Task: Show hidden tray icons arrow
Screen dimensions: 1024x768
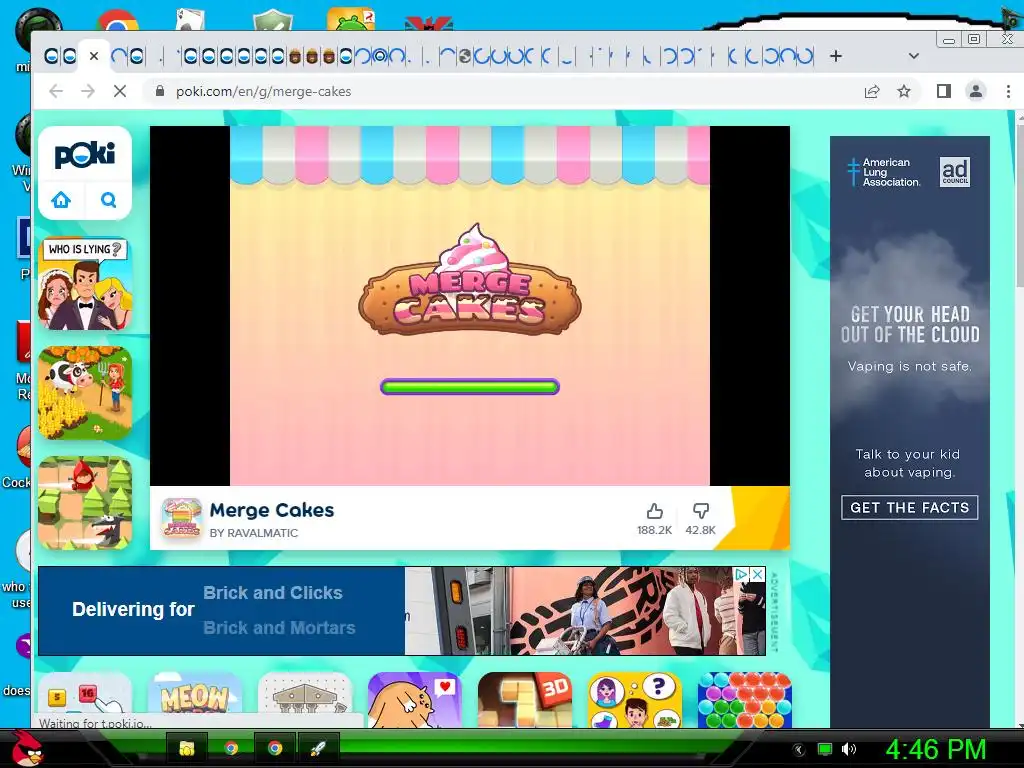Action: coord(798,750)
